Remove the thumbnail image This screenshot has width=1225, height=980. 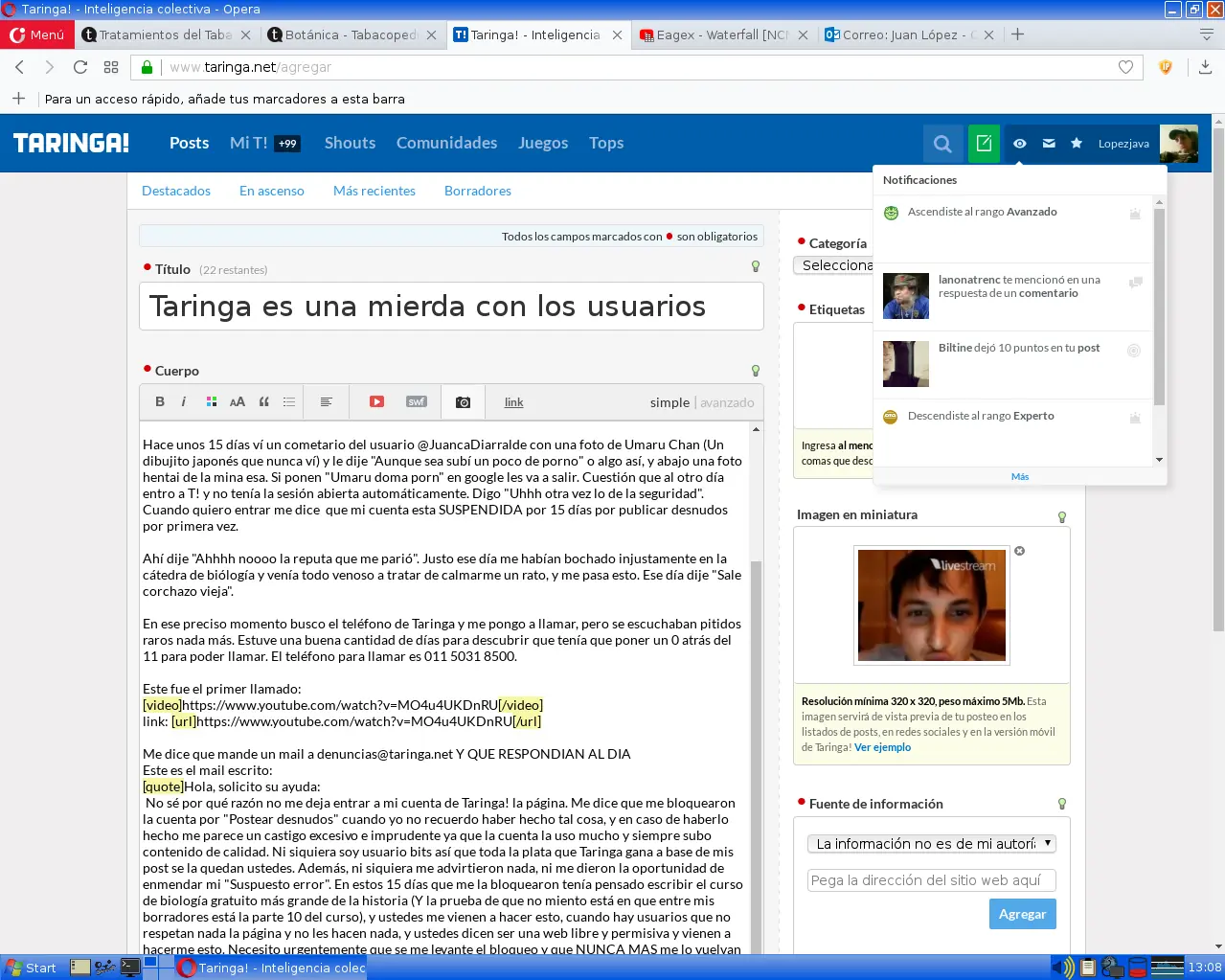pyautogui.click(x=1019, y=551)
